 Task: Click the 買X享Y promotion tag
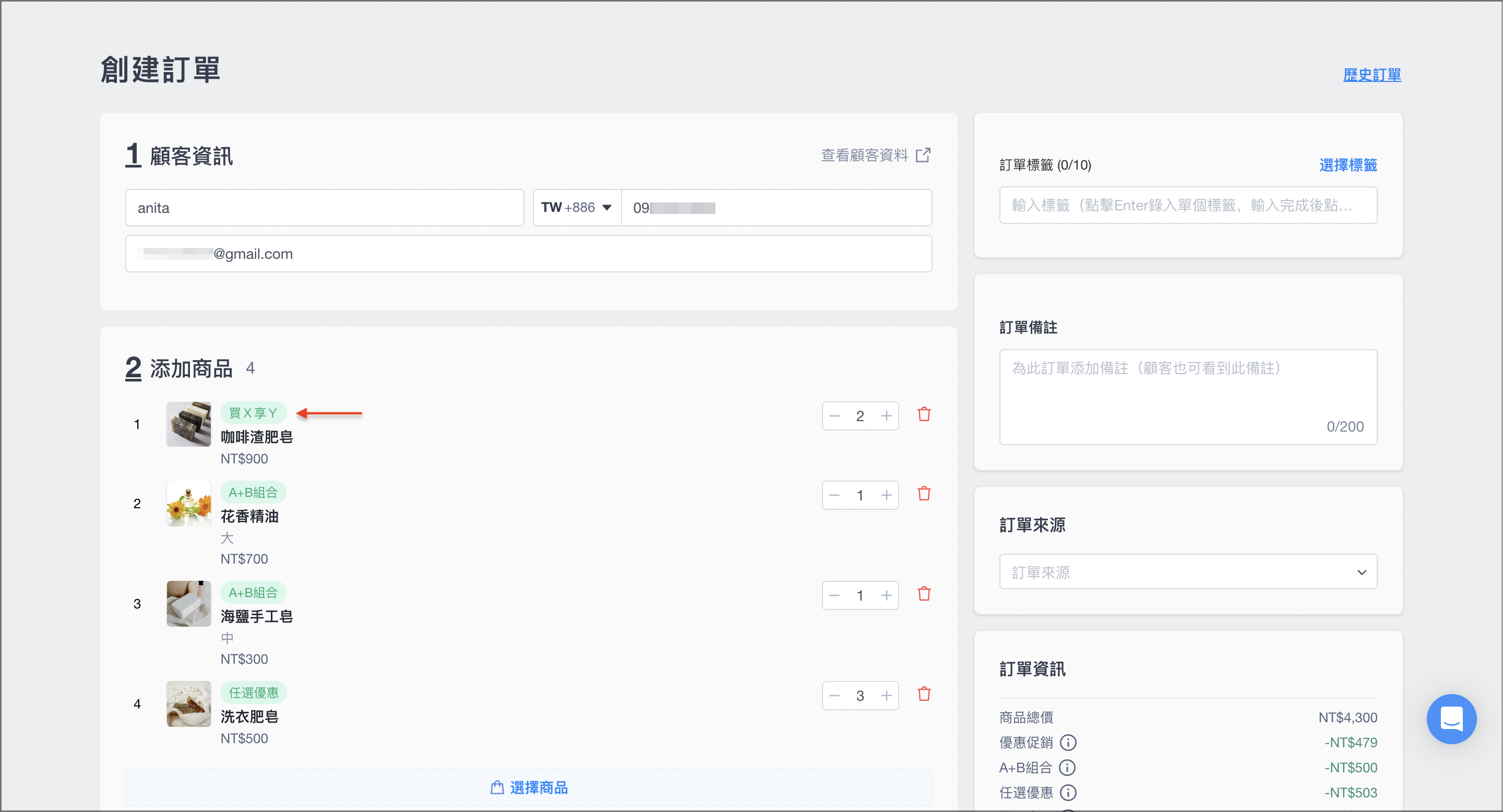coord(253,413)
